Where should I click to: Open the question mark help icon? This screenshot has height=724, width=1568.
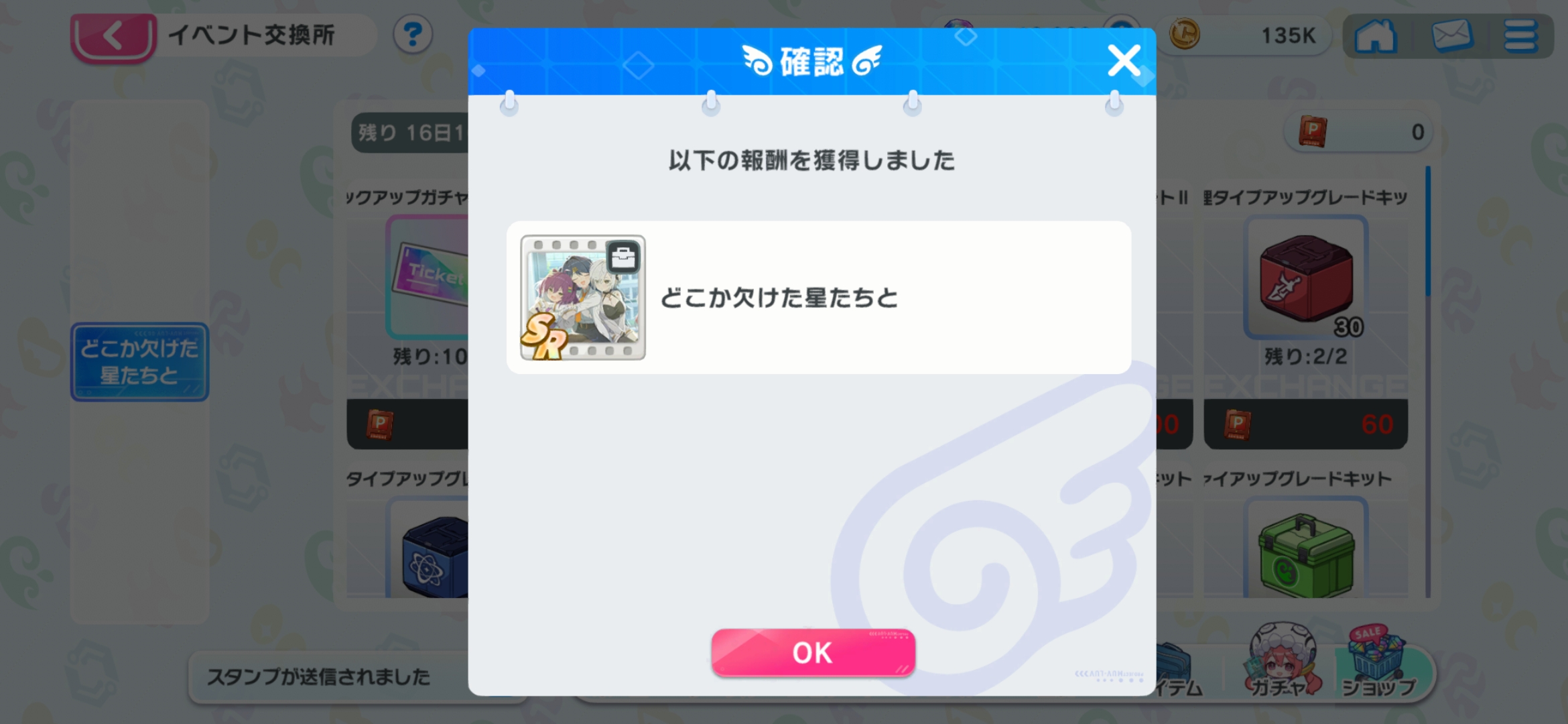[x=413, y=35]
